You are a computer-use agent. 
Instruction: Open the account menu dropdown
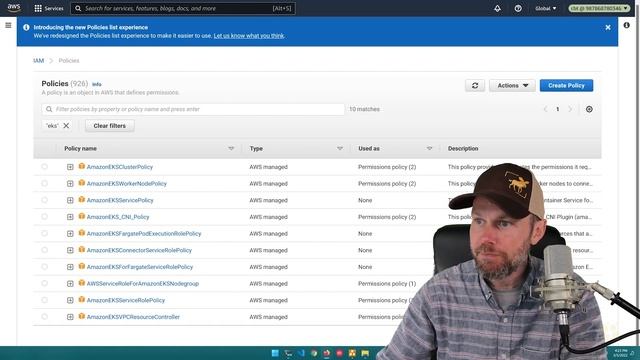[599, 8]
